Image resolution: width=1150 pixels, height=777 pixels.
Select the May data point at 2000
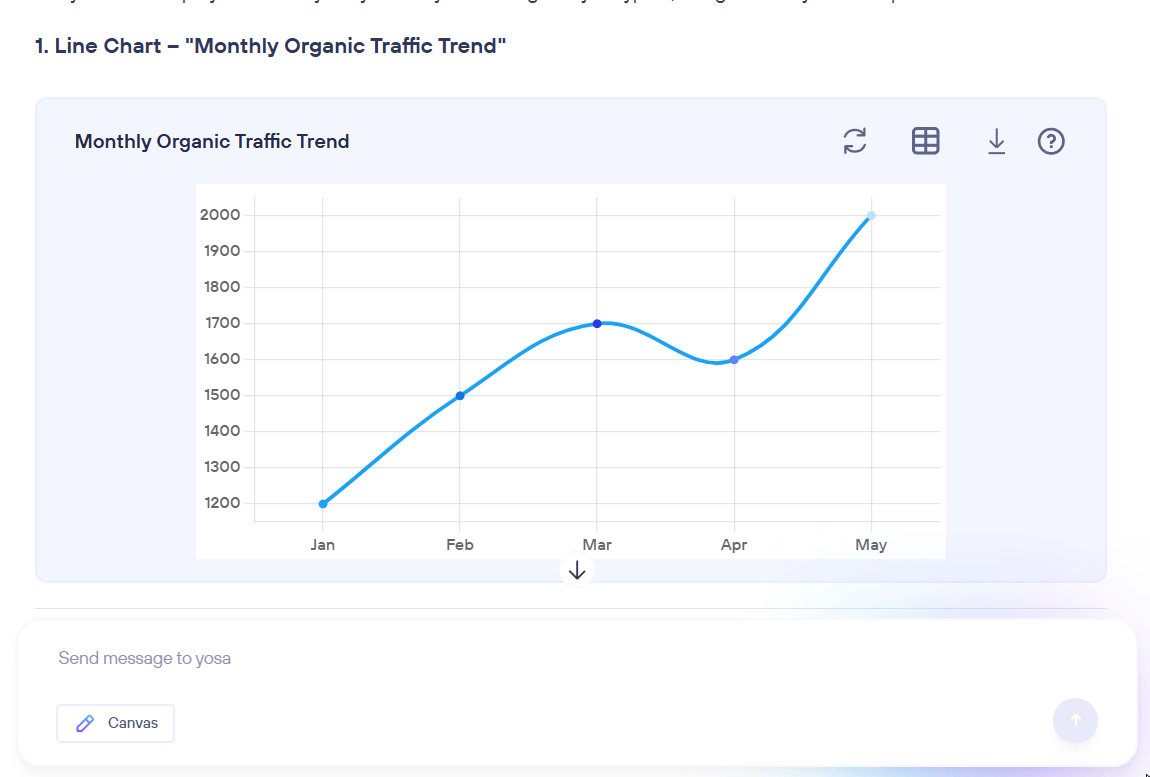(871, 216)
